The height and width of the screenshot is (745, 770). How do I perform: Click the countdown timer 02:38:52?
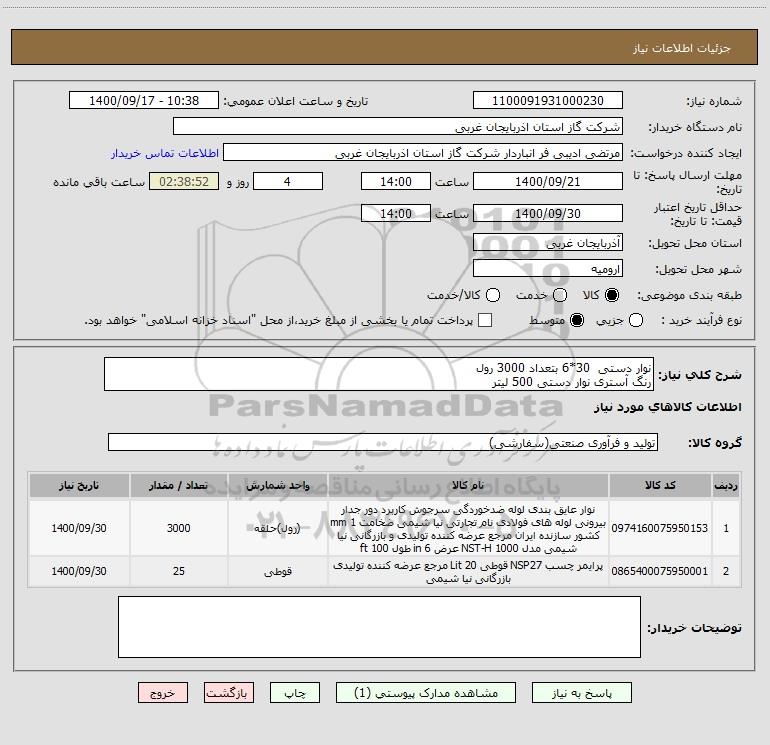(x=184, y=182)
